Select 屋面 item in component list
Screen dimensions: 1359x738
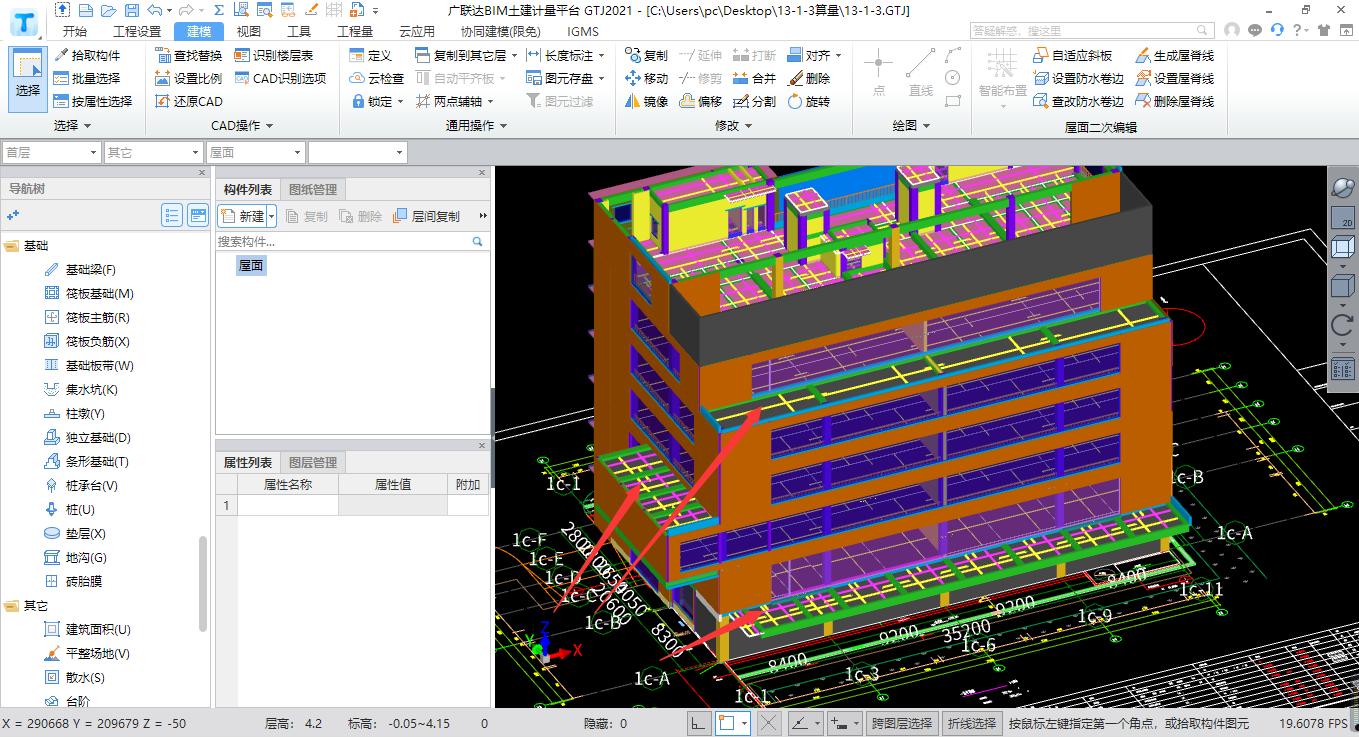coord(251,265)
